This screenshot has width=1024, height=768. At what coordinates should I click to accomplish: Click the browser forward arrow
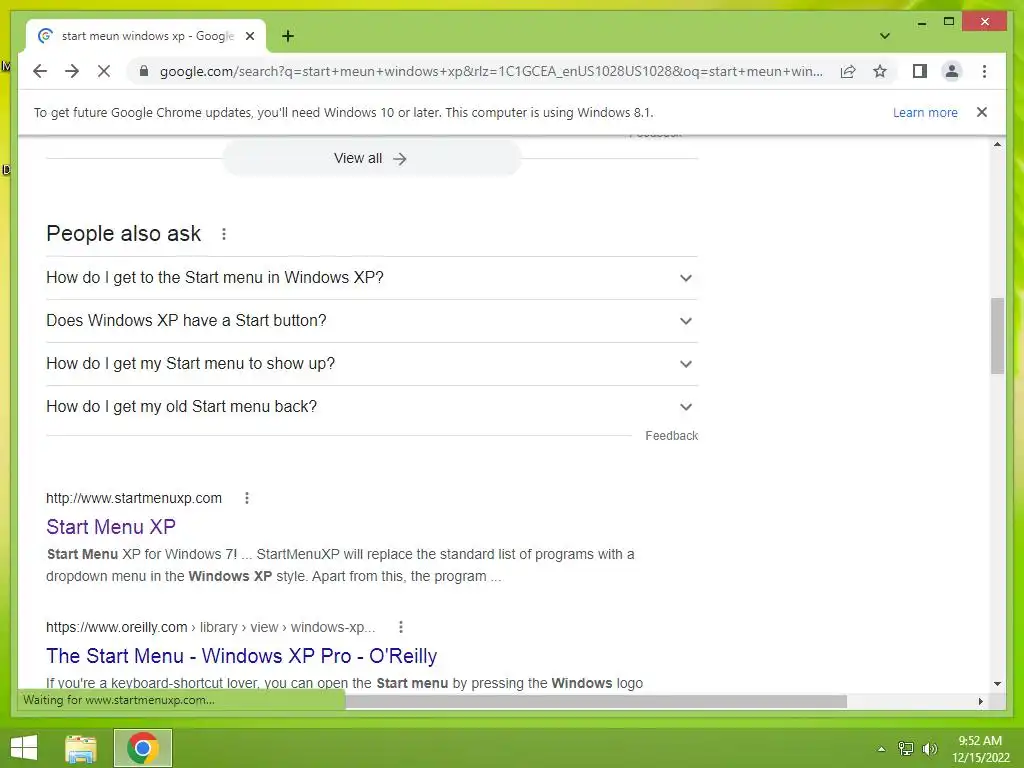[x=72, y=71]
